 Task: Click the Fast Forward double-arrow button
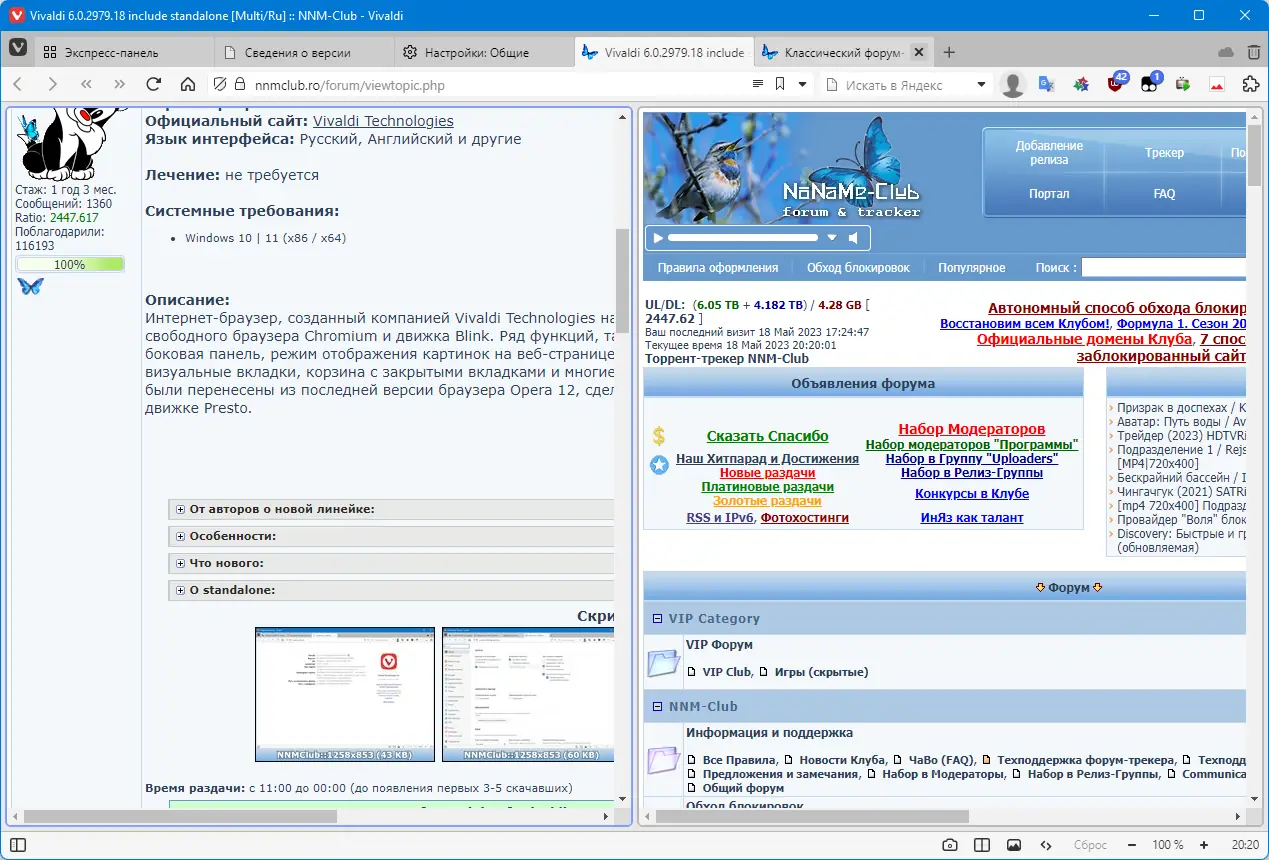[x=120, y=85]
